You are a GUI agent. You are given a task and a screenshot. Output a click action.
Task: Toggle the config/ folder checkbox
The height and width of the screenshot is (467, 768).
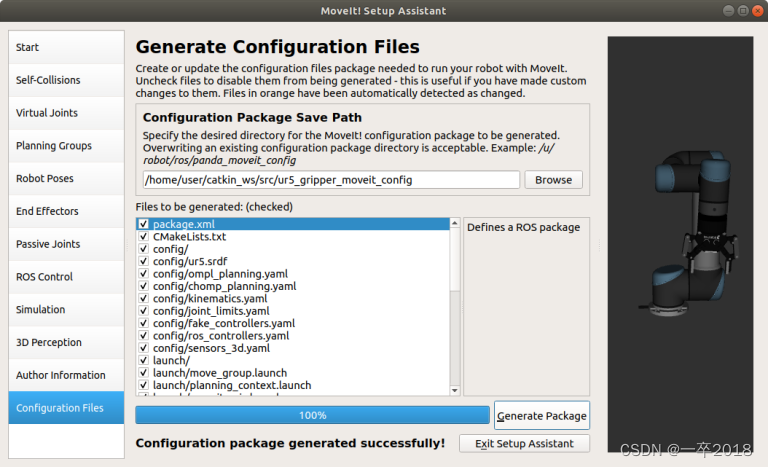[x=144, y=249]
